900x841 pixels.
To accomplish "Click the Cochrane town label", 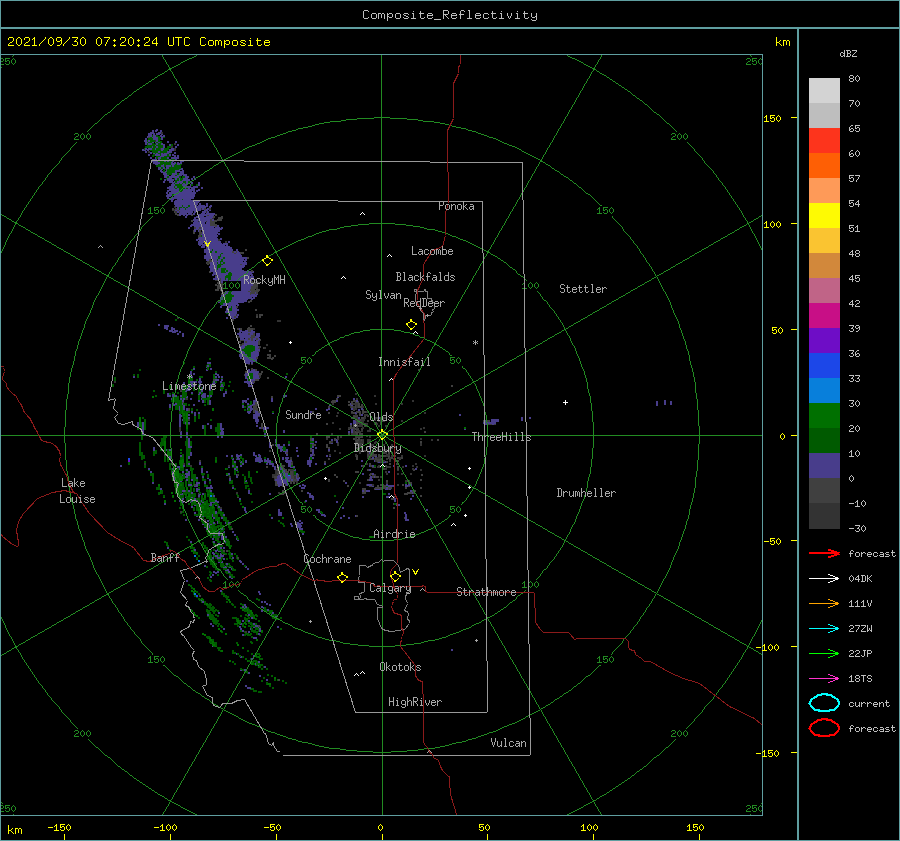I will point(327,559).
